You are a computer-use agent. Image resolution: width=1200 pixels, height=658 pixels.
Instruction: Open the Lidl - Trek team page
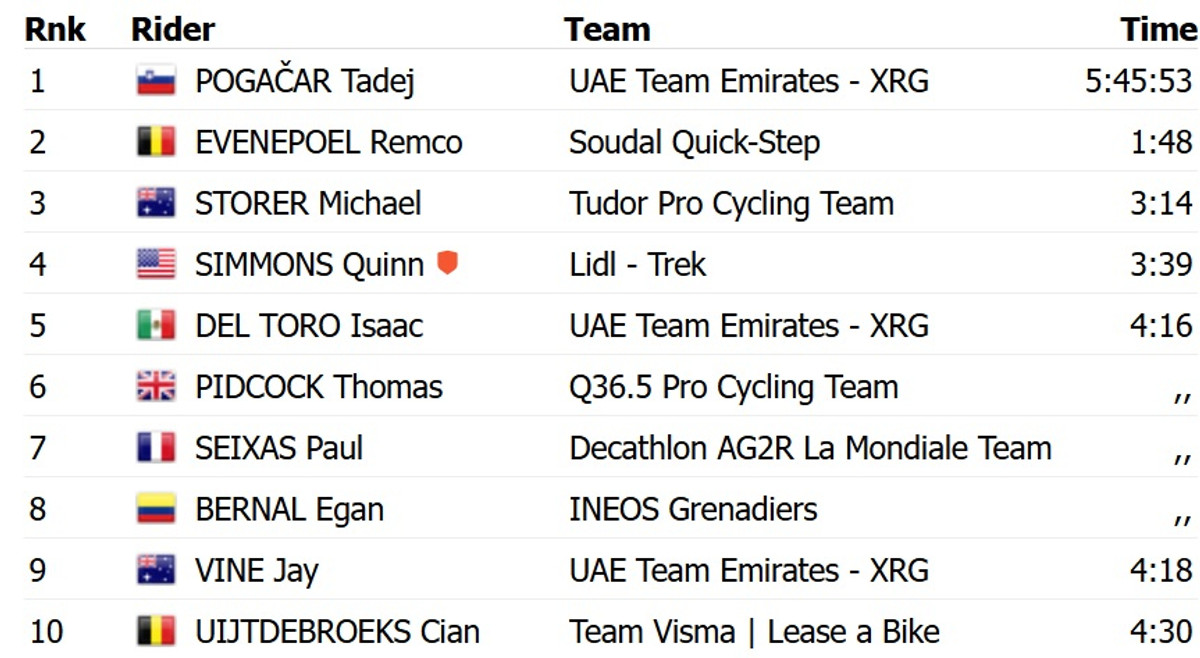637,265
